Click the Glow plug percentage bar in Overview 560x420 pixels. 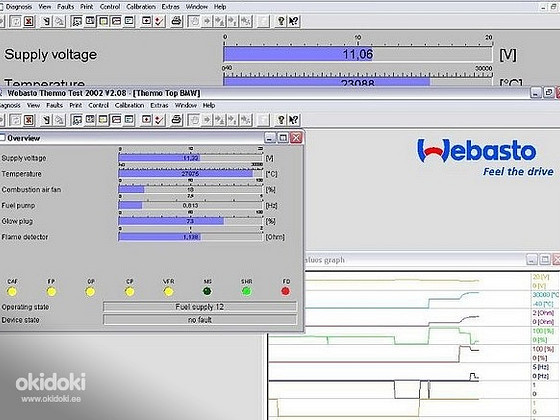191,221
